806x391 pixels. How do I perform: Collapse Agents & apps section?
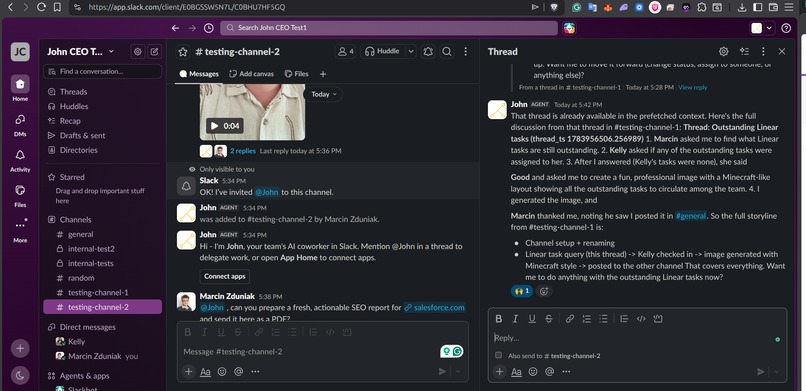pos(84,376)
